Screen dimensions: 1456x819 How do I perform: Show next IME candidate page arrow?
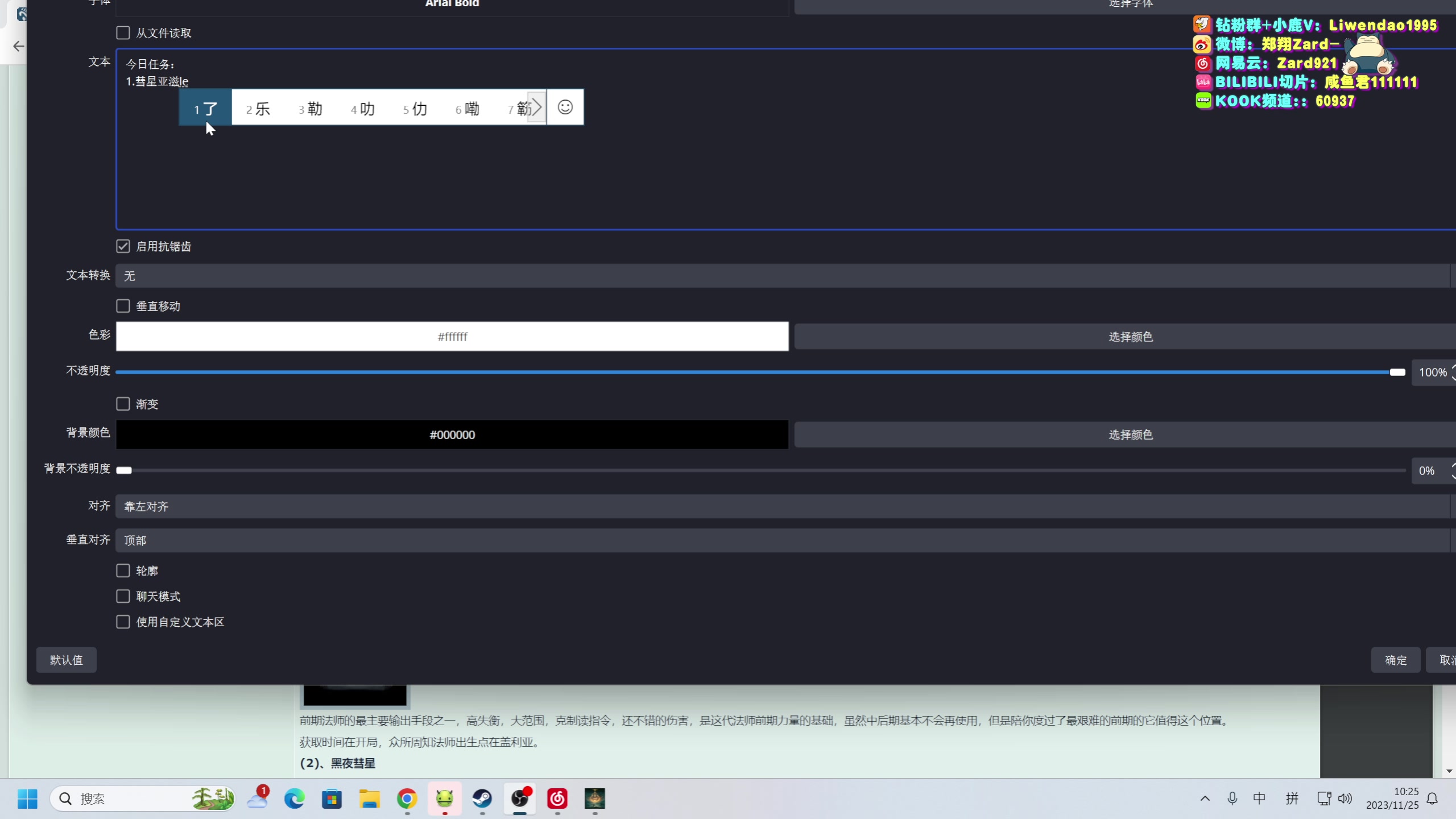click(536, 107)
